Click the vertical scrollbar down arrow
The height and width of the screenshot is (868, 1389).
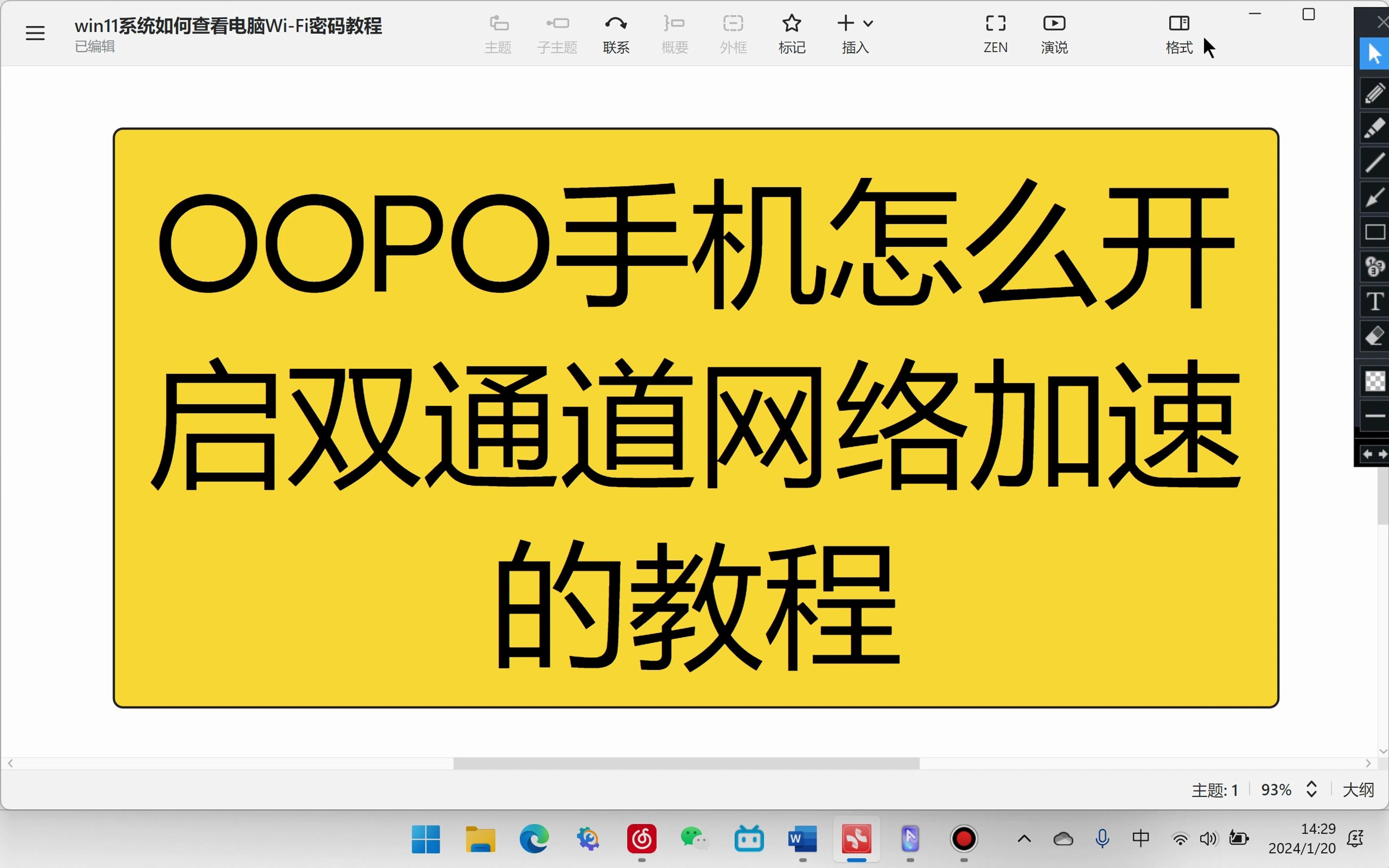(x=1383, y=751)
